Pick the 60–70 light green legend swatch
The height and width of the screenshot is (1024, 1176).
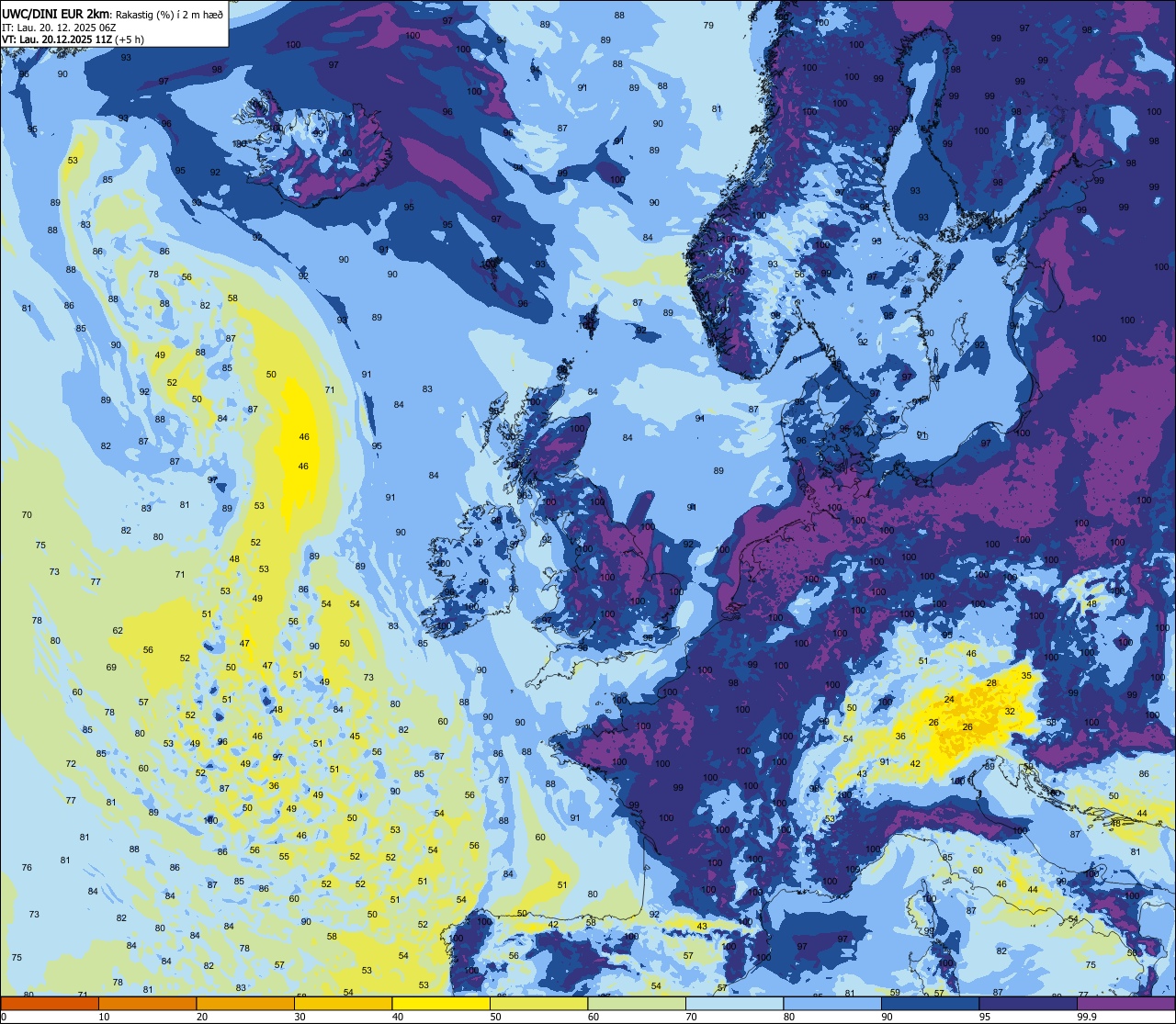coord(637,1004)
